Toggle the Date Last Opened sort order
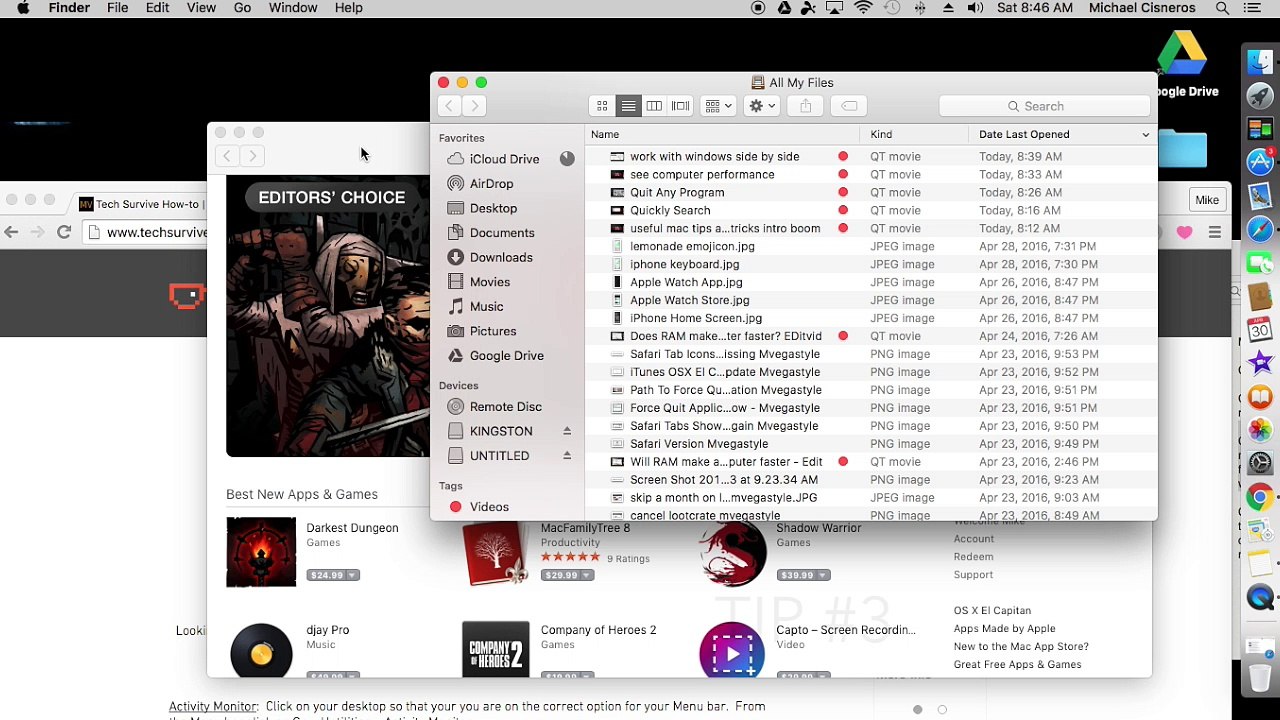 pos(1063,134)
